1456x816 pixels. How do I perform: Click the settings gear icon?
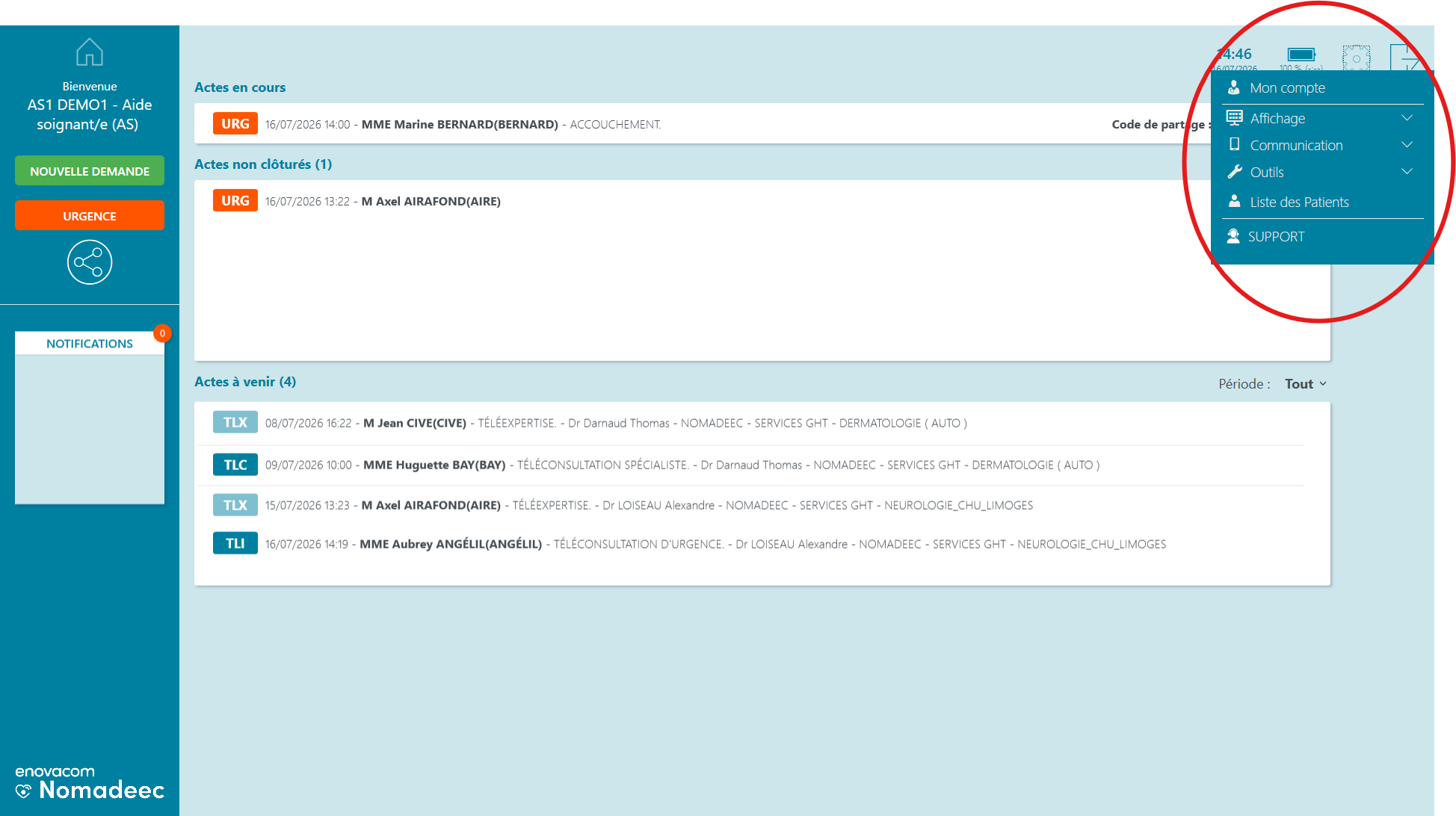(1356, 58)
